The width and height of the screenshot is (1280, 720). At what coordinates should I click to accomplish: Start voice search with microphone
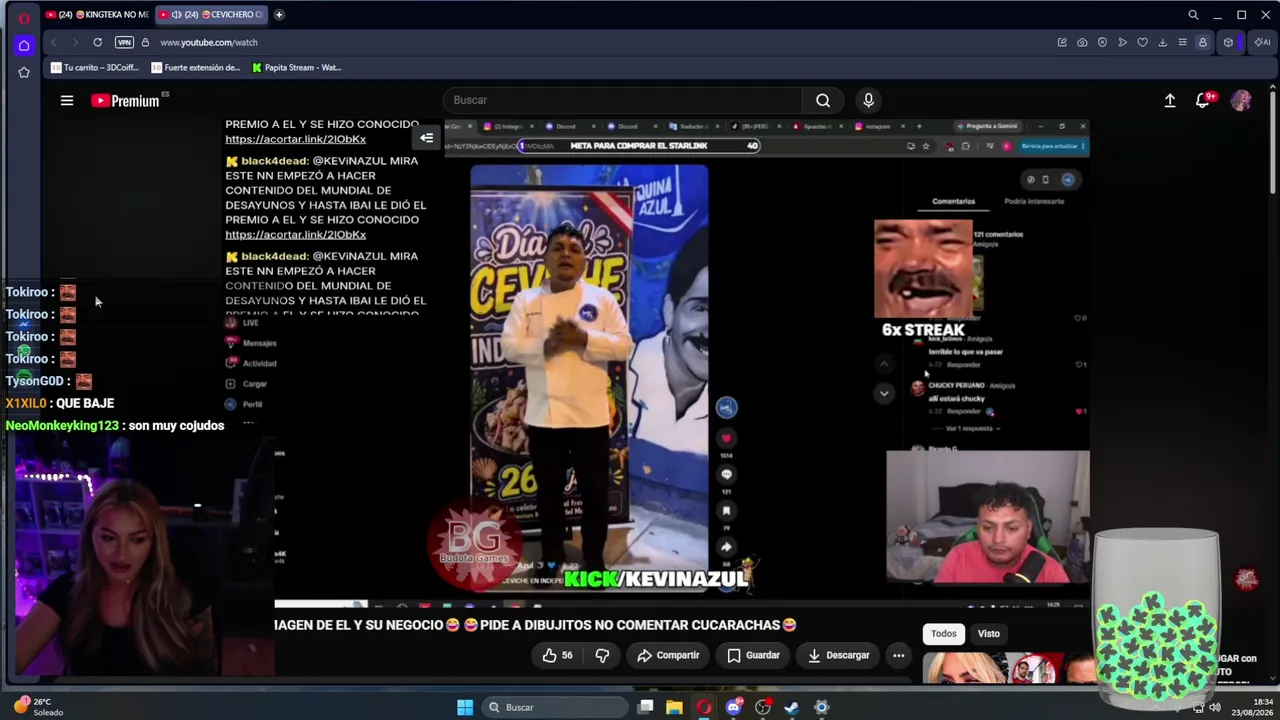[868, 100]
